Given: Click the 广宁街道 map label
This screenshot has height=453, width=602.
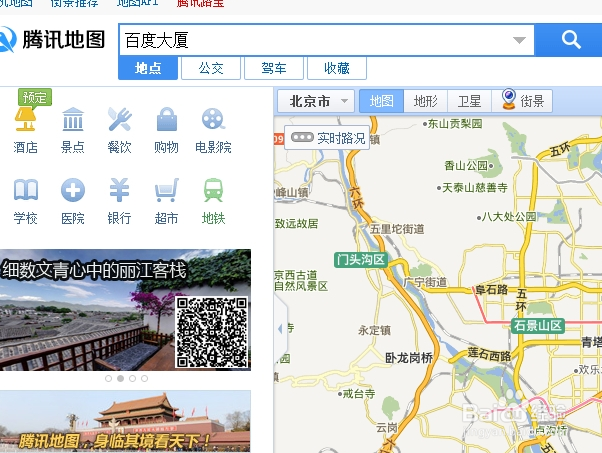Looking at the screenshot, I should tap(425, 282).
